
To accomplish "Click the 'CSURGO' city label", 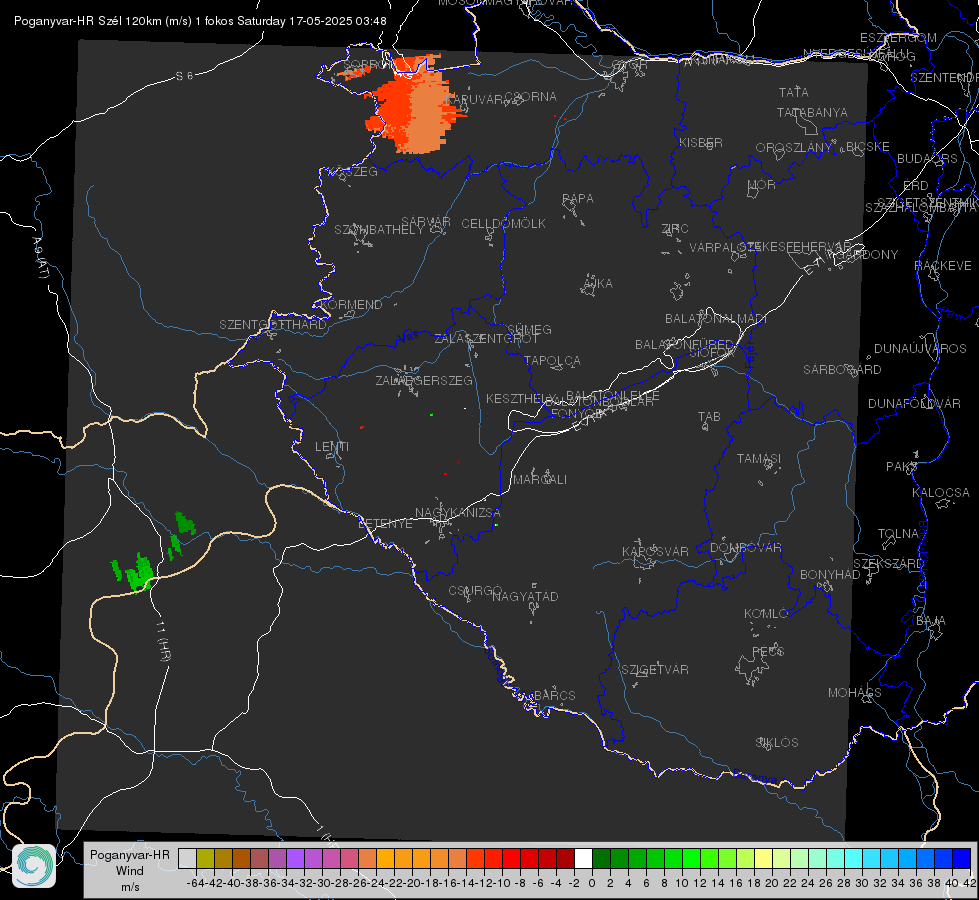I will (x=475, y=591).
